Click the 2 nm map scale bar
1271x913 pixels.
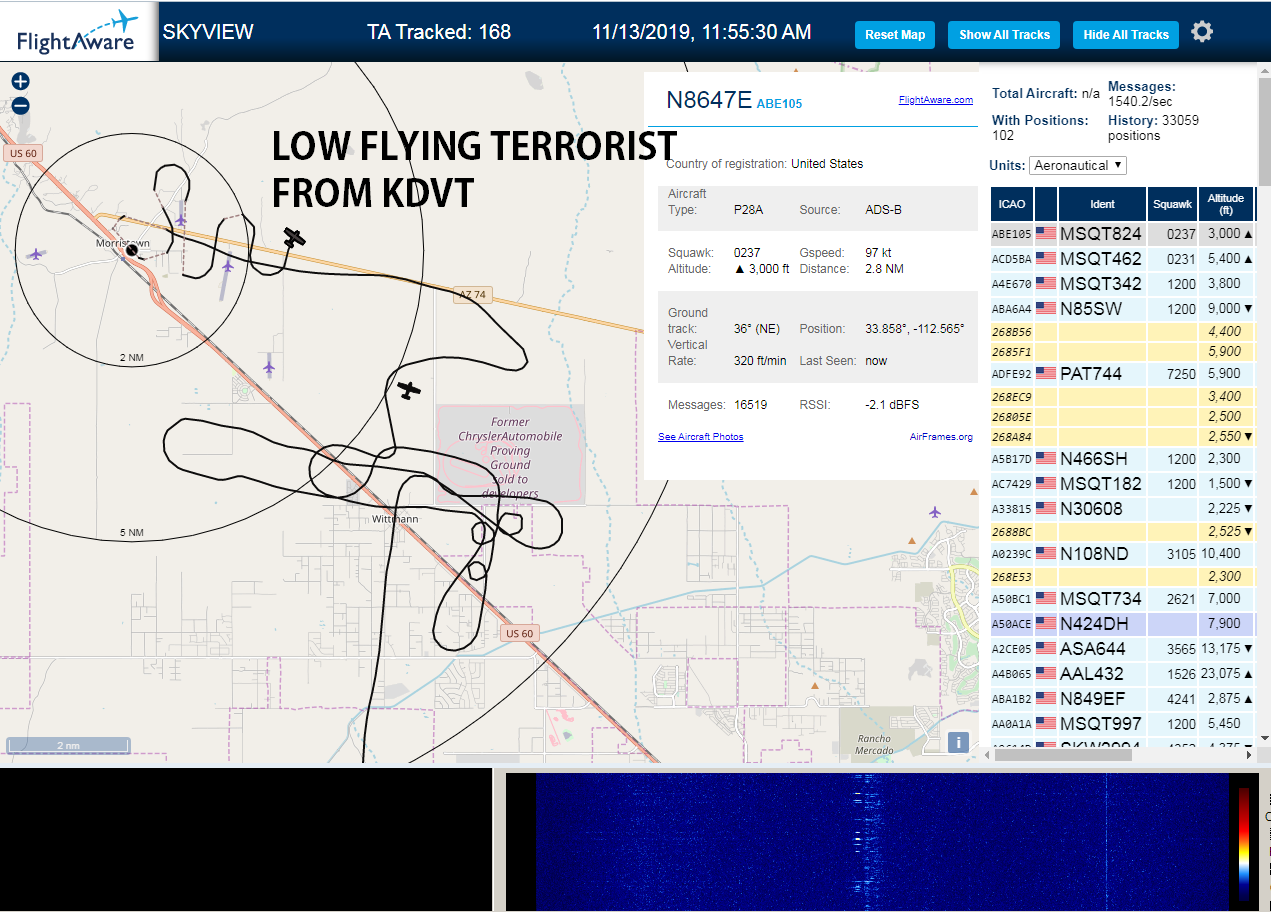pyautogui.click(x=68, y=745)
